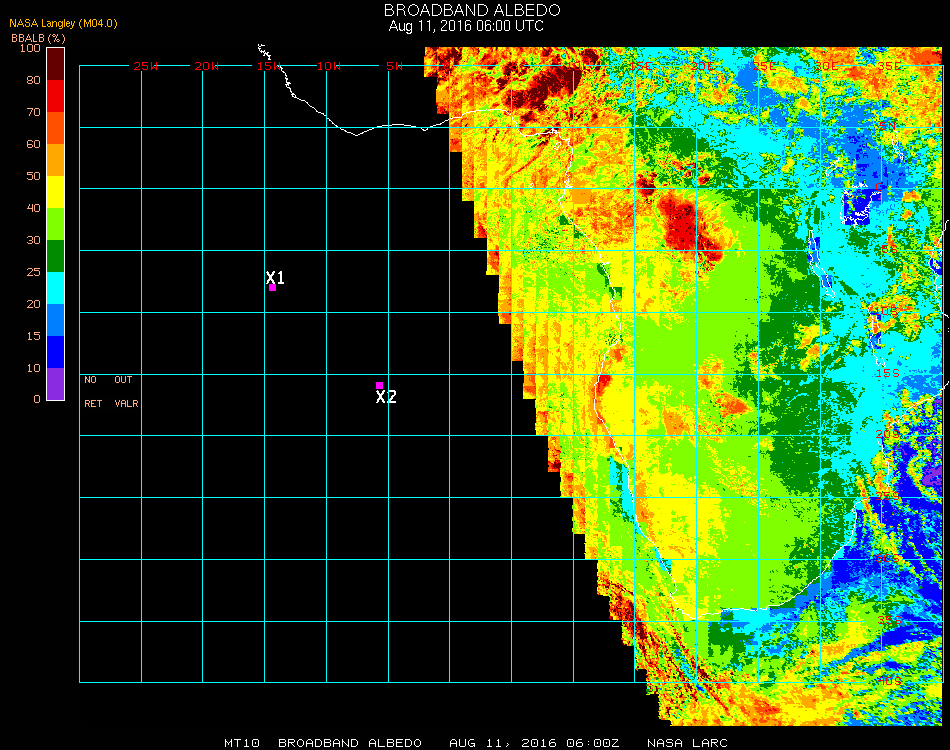Click the OUT VALR legend label
The image size is (950, 750).
[126, 392]
